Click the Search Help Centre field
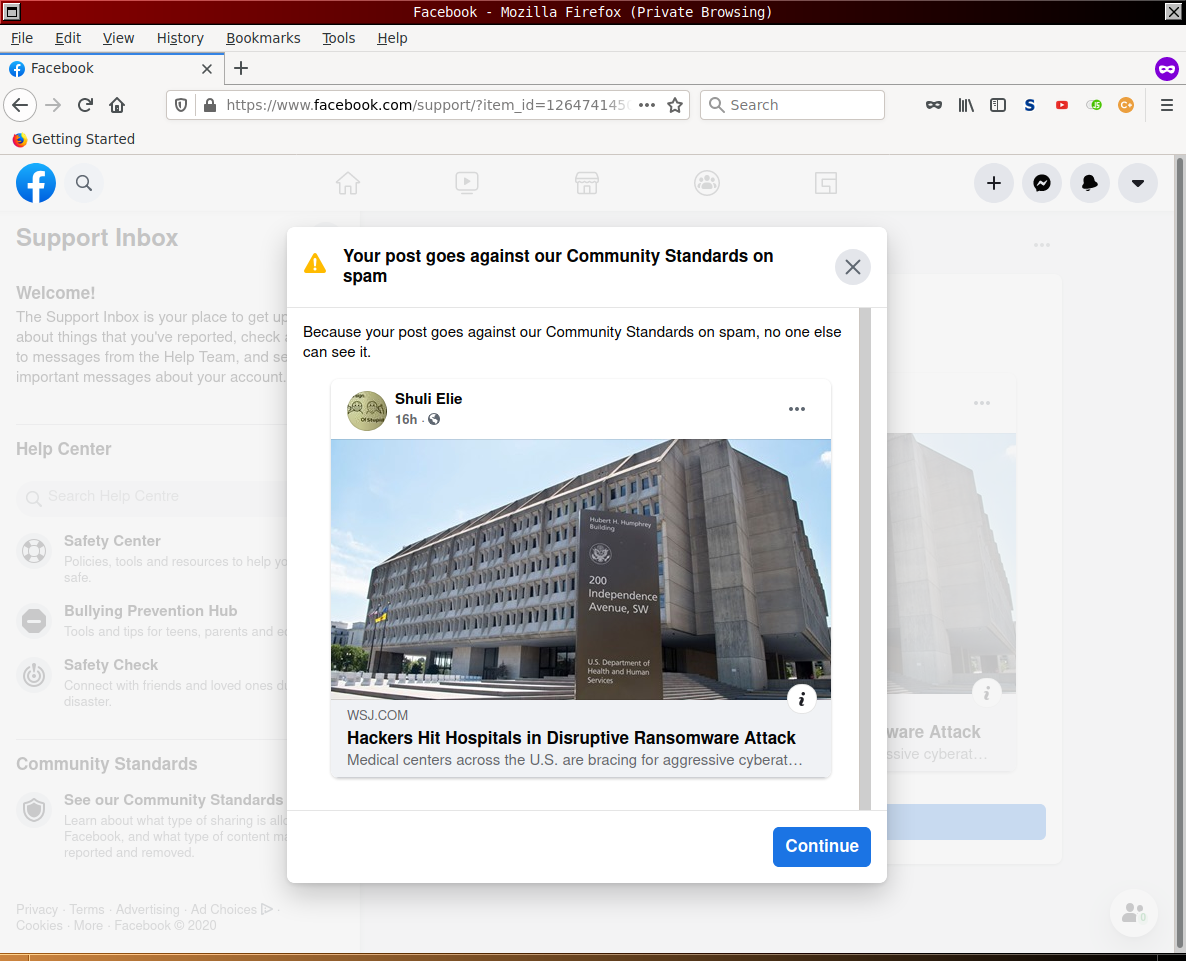Screen dimensions: 1186x961 point(151,497)
